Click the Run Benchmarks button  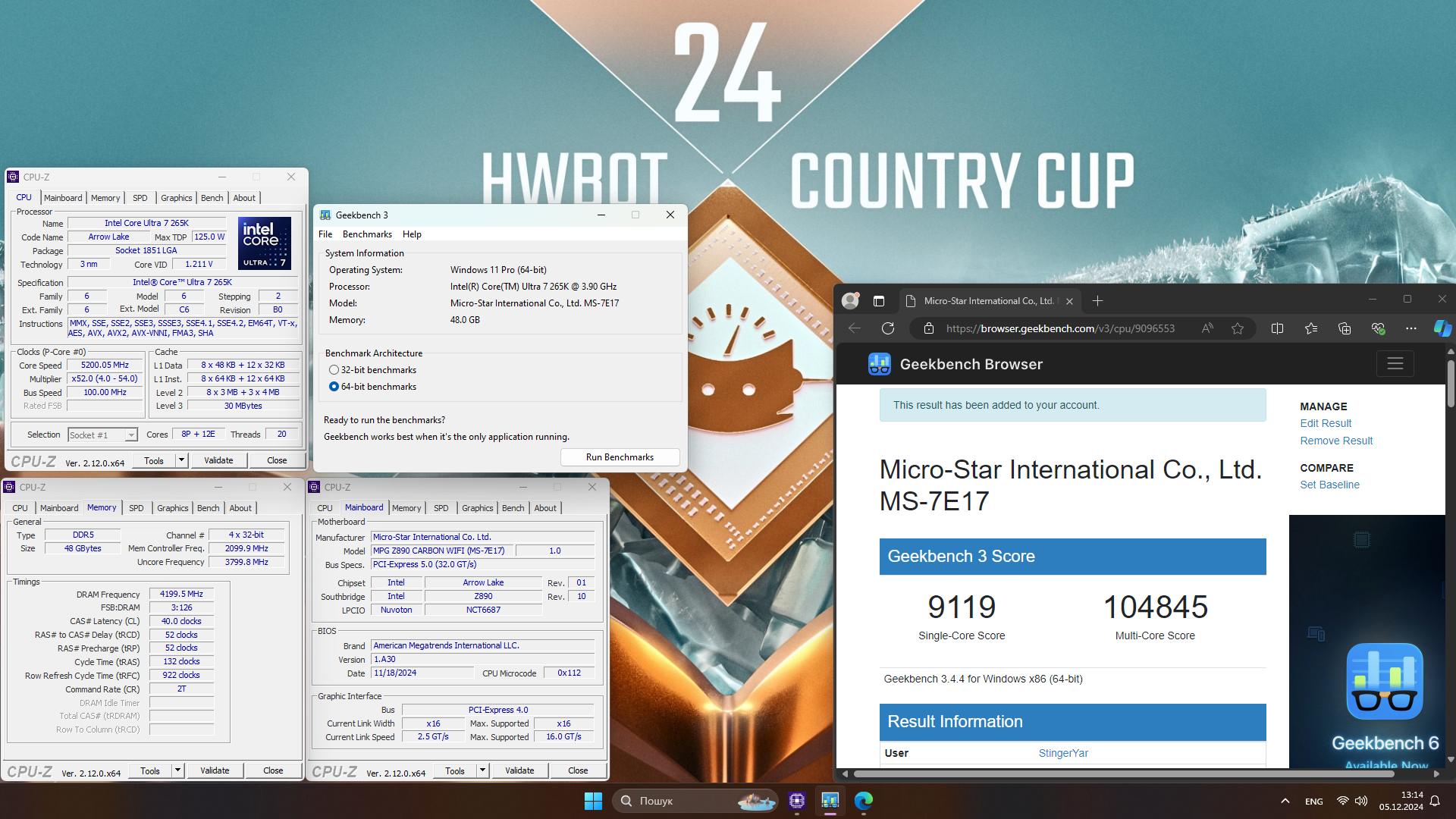[x=620, y=457]
